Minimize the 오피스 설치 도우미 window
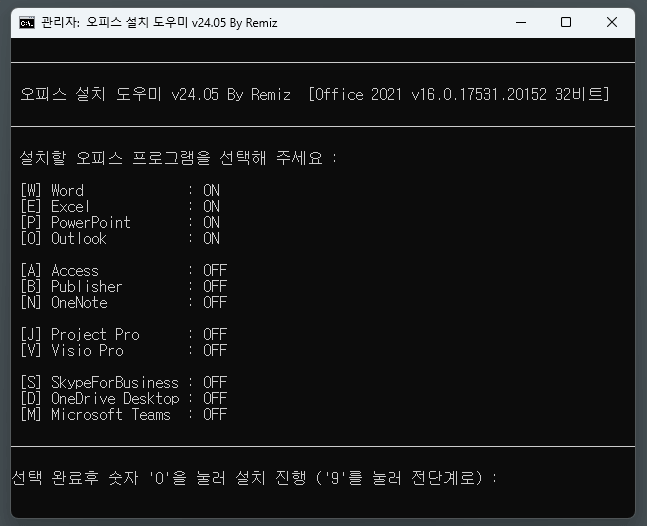647x526 pixels. click(521, 22)
